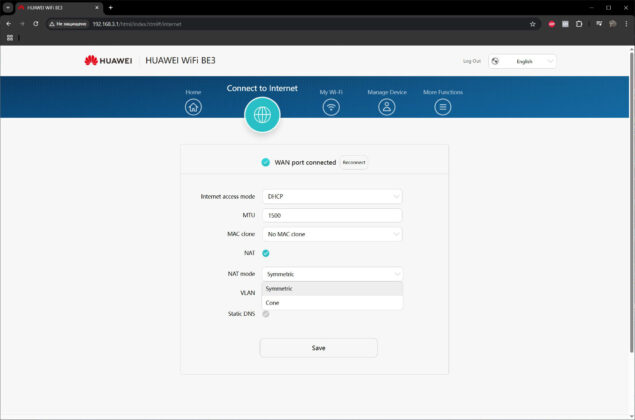The width and height of the screenshot is (635, 420).
Task: Enable the Static DNS toggle
Action: [266, 314]
